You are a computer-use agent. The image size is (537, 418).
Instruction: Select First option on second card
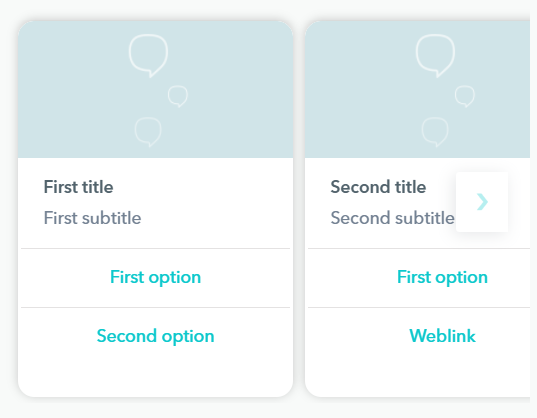pyautogui.click(x=442, y=277)
